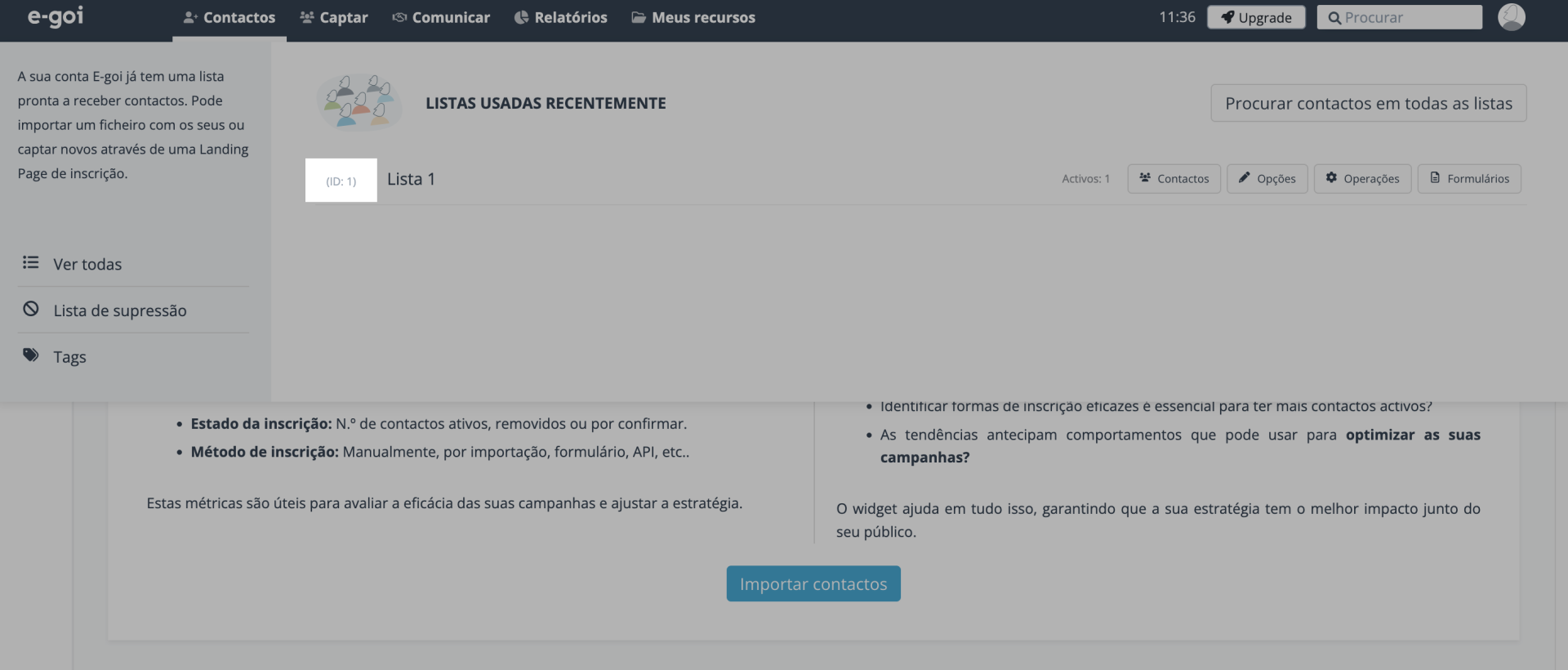Viewport: 1568px width, 670px height.
Task: Click the contacts group illustration
Action: (x=359, y=103)
